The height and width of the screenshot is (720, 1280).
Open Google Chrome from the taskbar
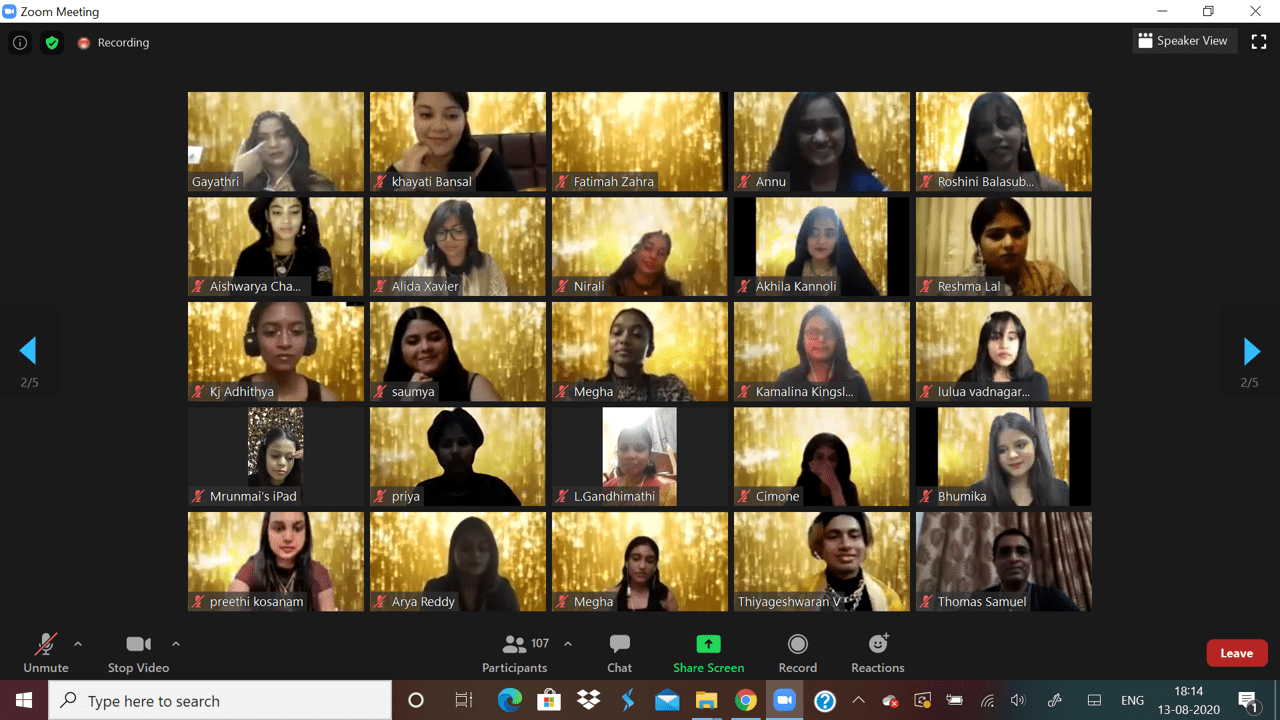745,701
